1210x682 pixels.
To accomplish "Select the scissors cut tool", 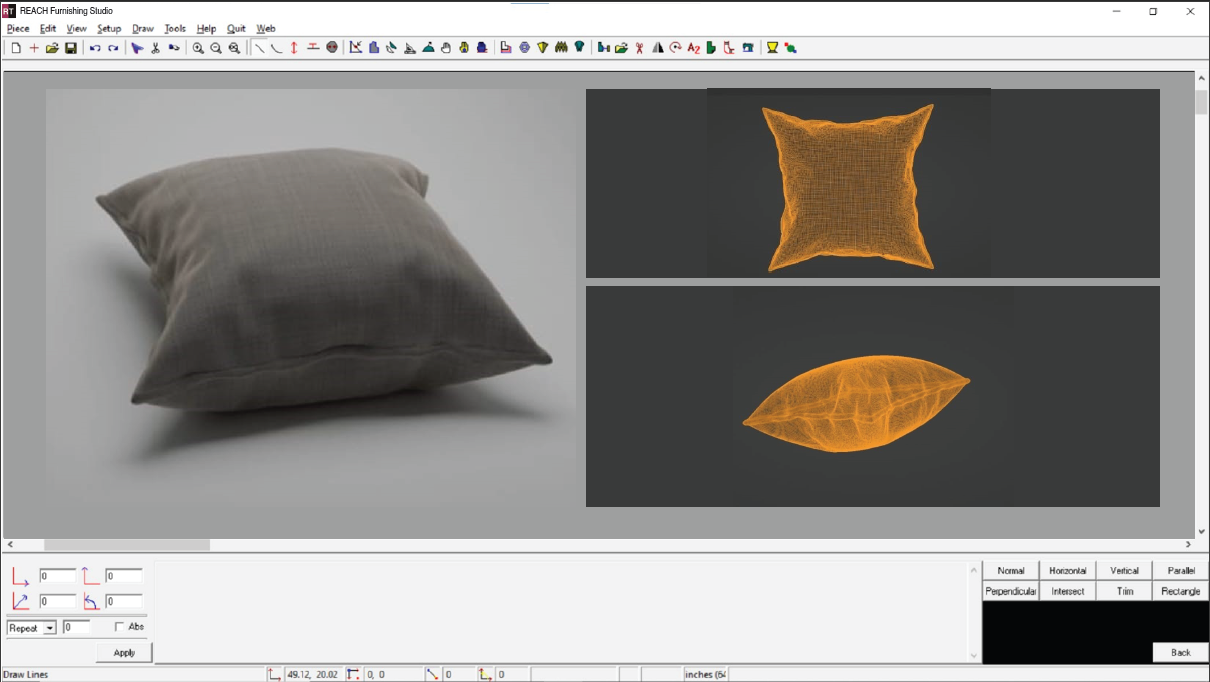I will click(155, 48).
